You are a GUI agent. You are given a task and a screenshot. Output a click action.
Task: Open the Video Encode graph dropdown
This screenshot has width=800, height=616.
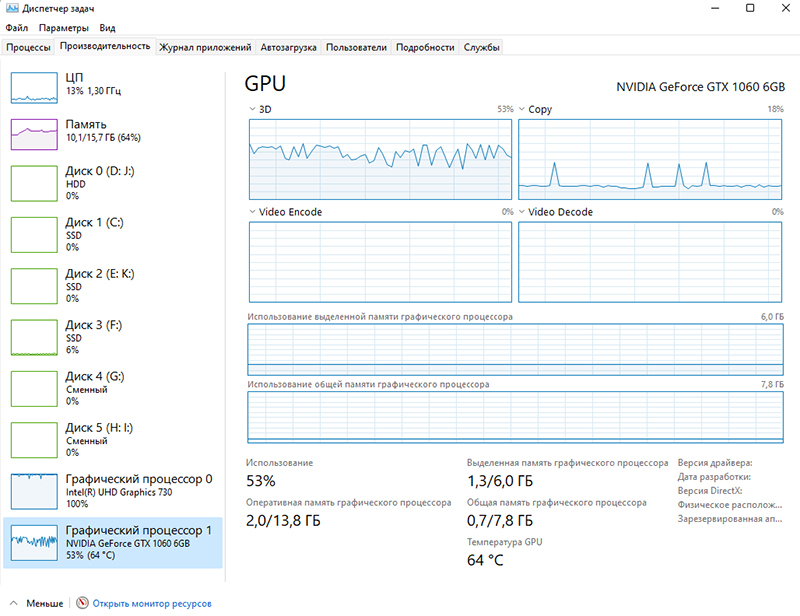pyautogui.click(x=252, y=212)
